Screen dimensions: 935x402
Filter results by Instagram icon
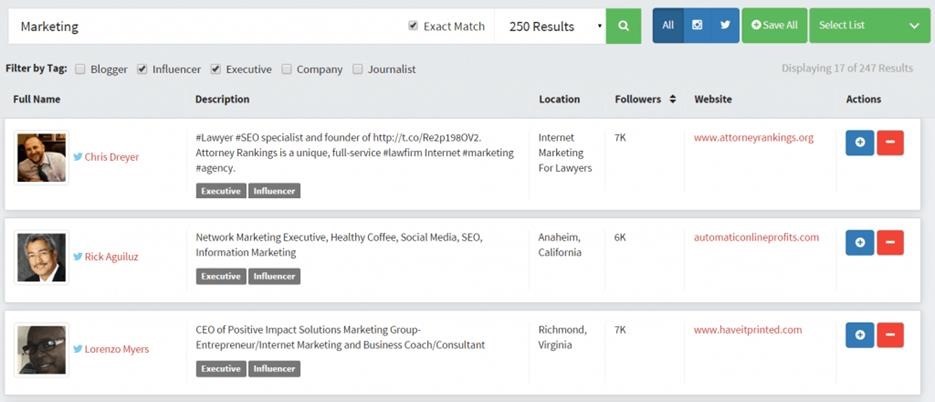click(697, 25)
